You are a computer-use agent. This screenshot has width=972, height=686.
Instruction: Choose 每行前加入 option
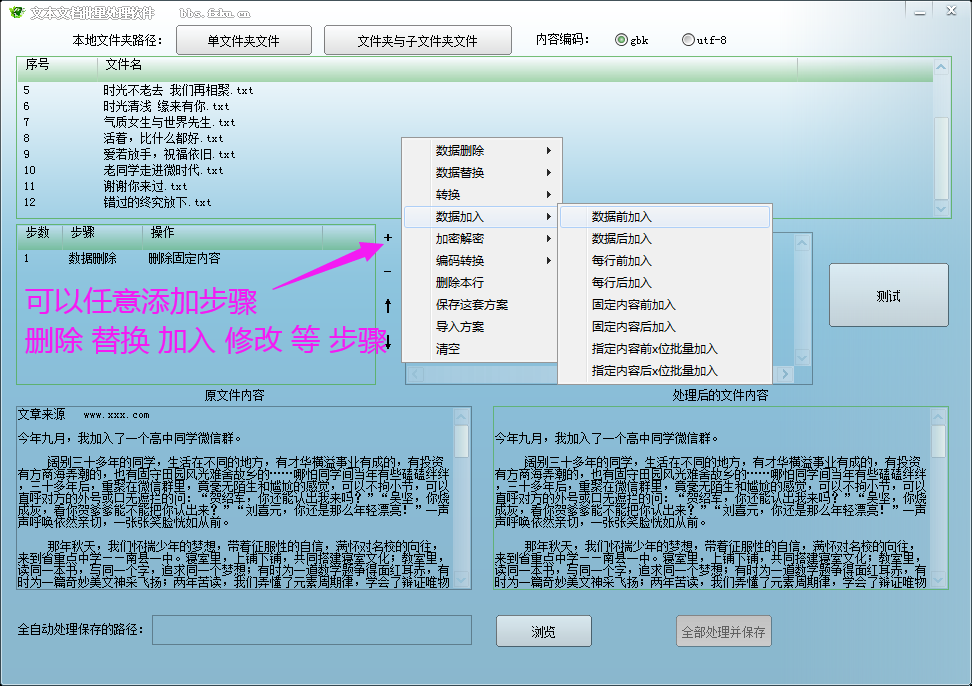click(x=665, y=261)
